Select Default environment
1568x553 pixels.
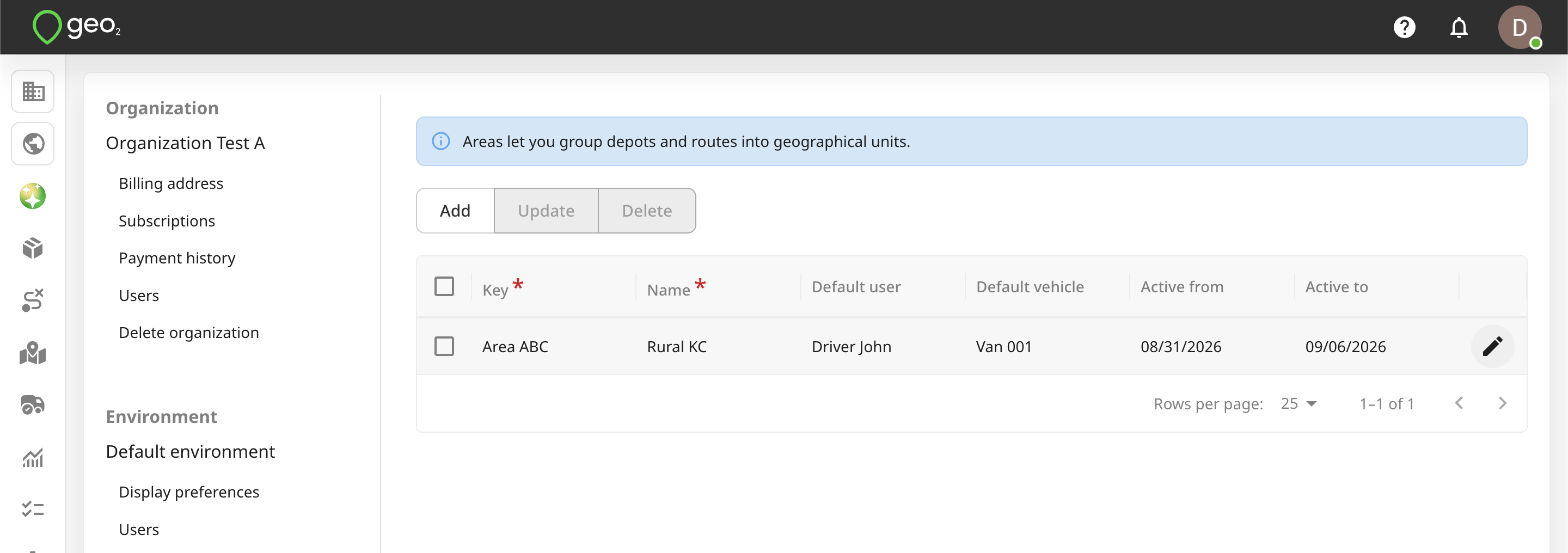tap(190, 452)
